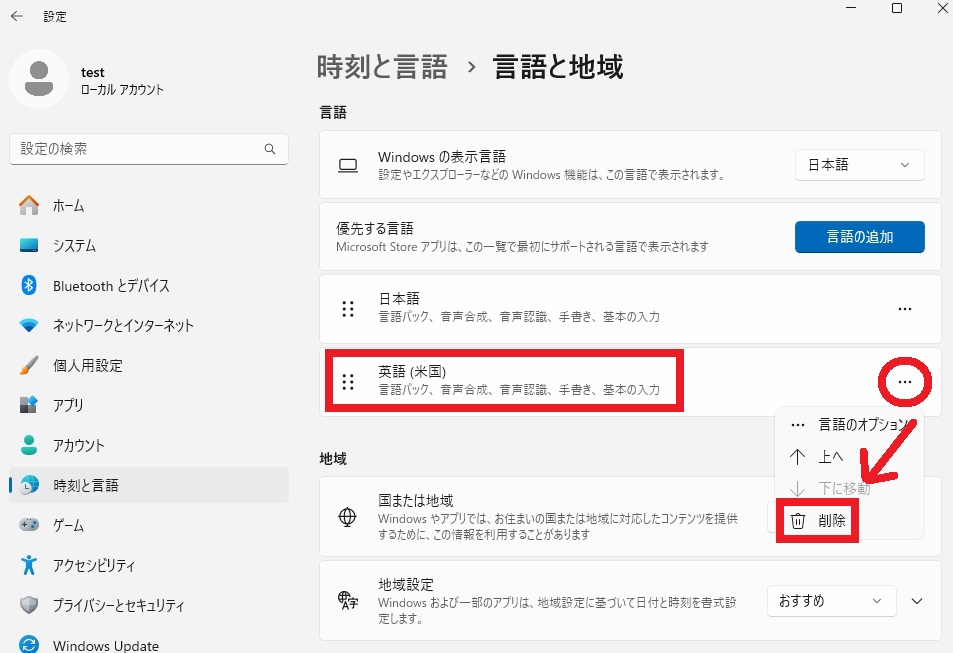Open three-dot menu for 英語 (米国)
The width and height of the screenshot is (953, 653).
pos(904,382)
